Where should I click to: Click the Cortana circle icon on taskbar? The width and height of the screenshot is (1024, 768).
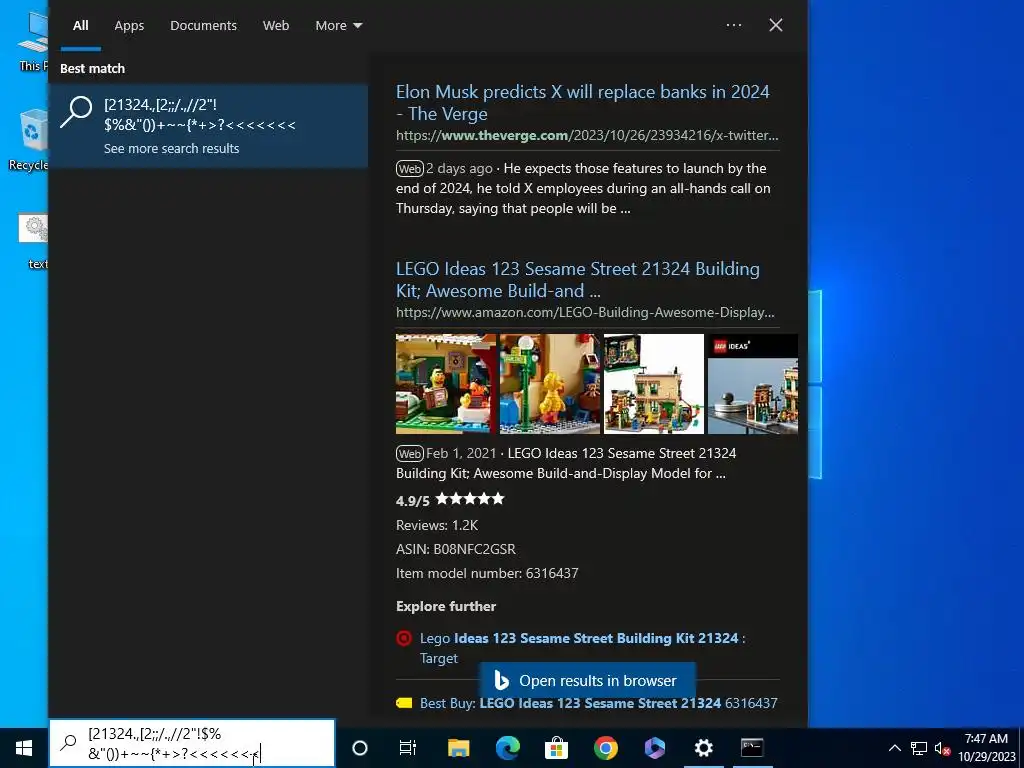coord(360,748)
